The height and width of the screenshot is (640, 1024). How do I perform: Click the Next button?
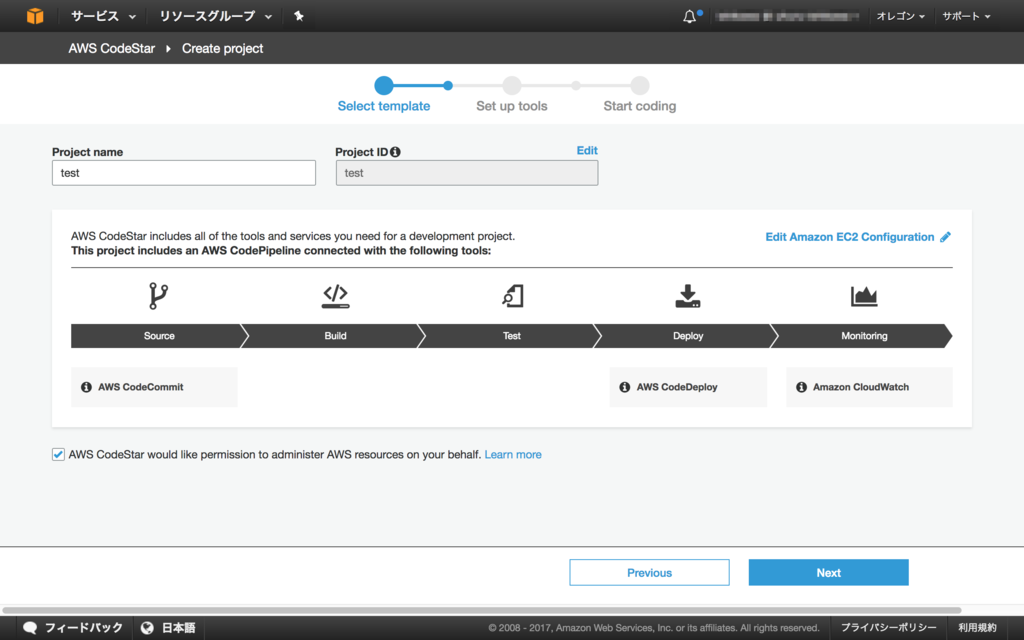828,573
